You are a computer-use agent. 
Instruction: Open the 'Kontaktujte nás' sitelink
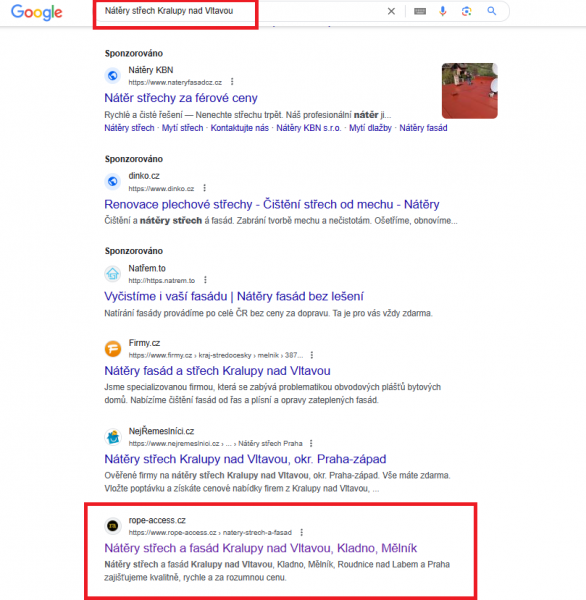click(240, 128)
